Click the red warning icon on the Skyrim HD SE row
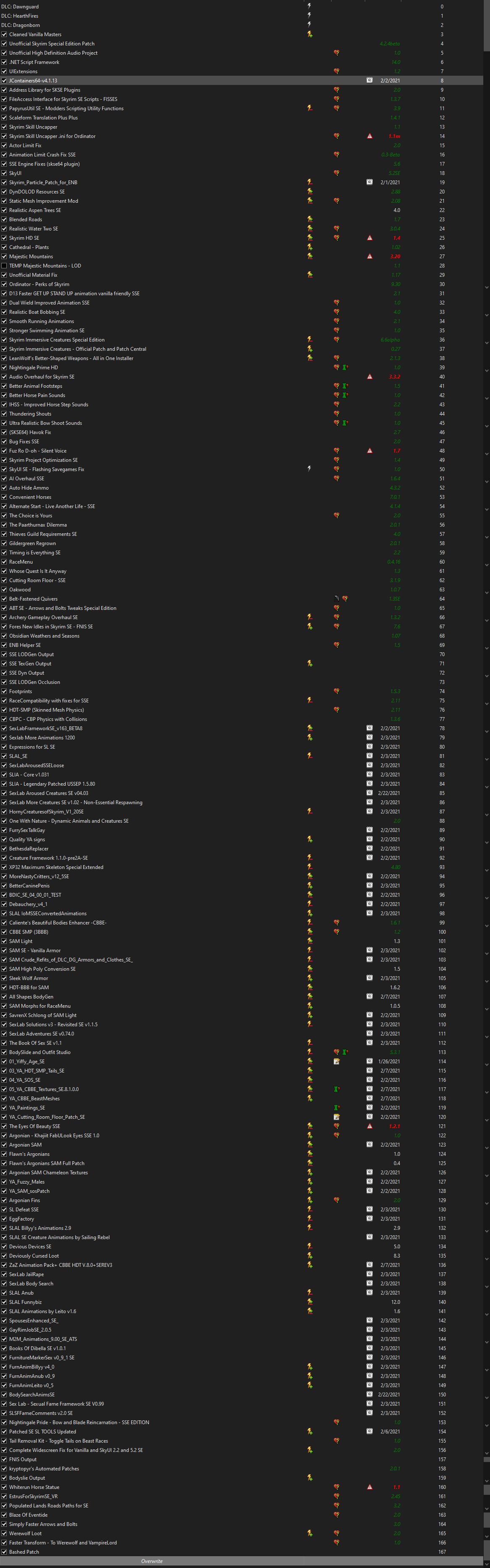490x1568 pixels. 369,238
